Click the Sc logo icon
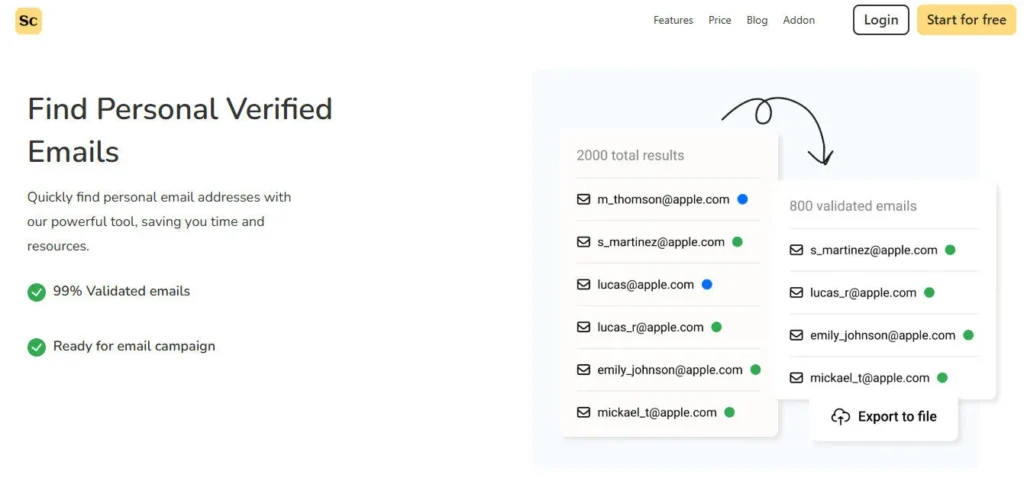The image size is (1024, 478). point(29,21)
